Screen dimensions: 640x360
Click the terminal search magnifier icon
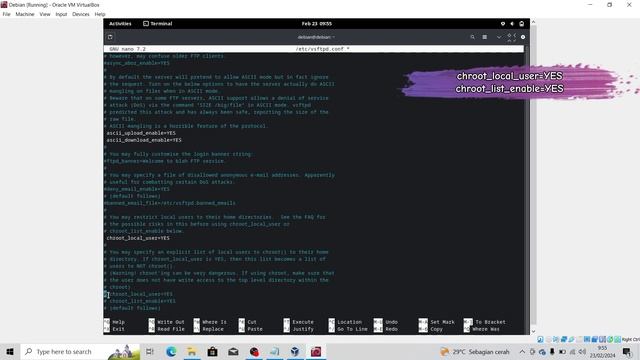pos(473,37)
